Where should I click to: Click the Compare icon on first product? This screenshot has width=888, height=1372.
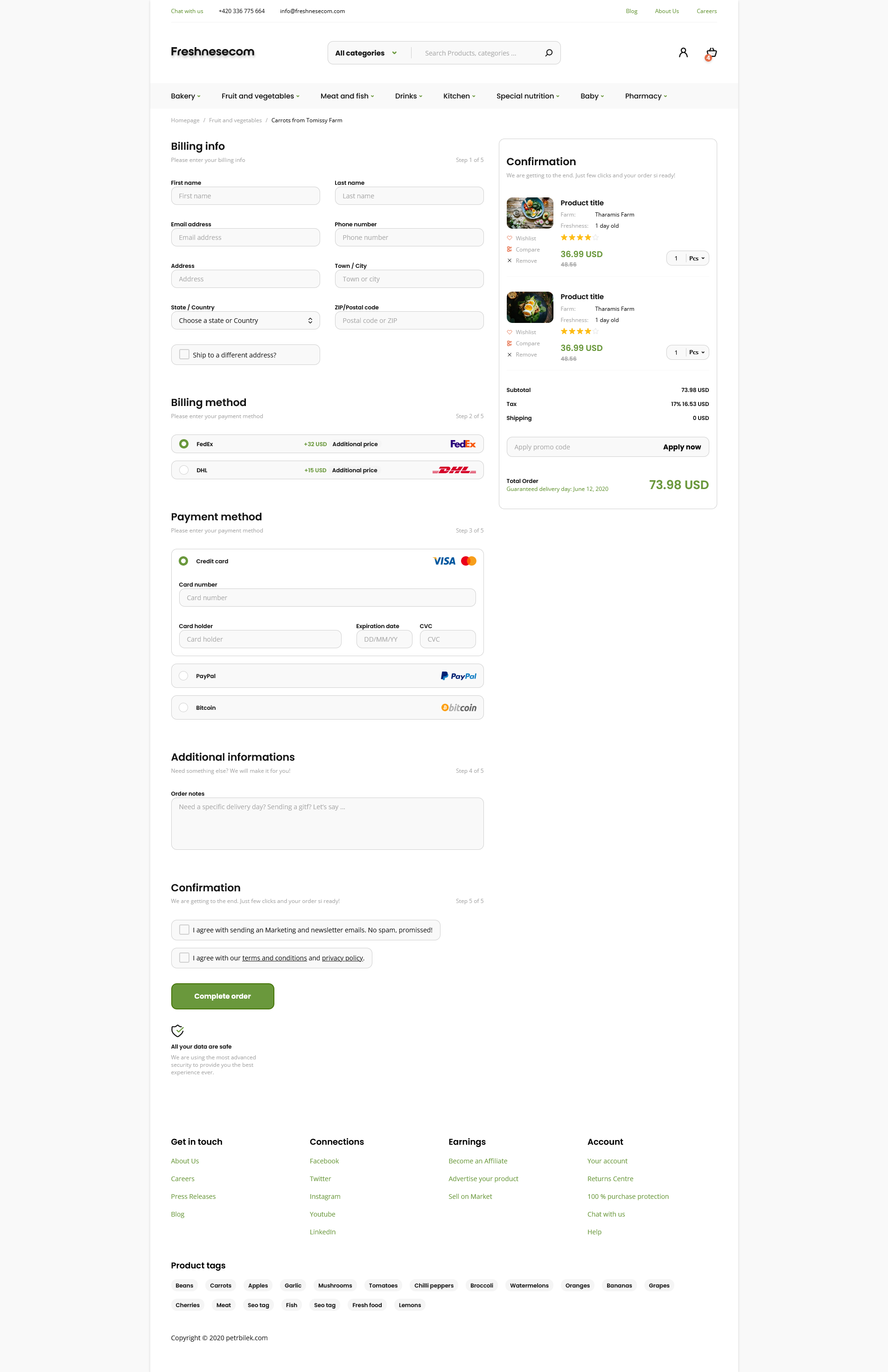click(510, 250)
